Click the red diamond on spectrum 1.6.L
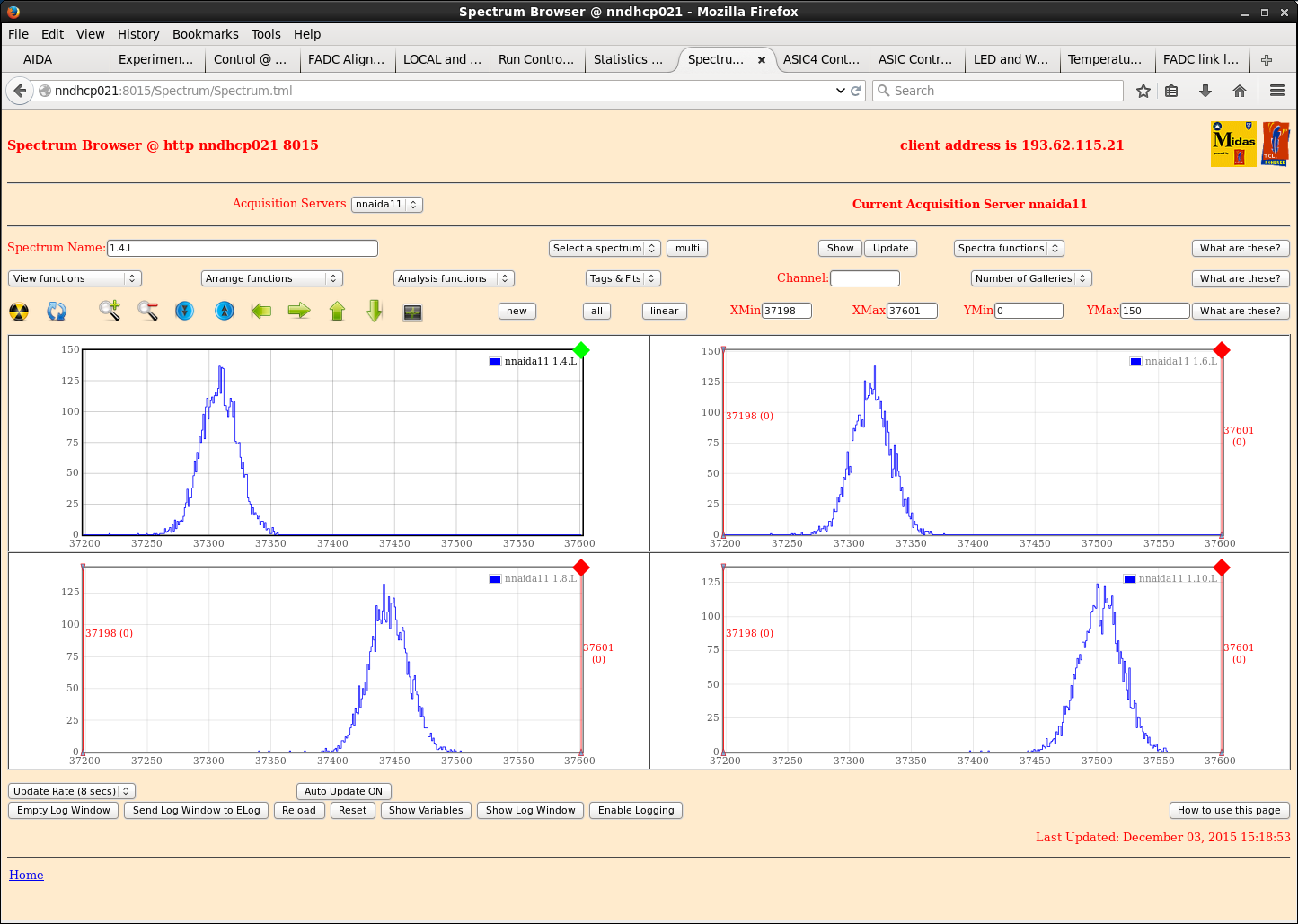This screenshot has width=1298, height=924. click(x=1222, y=350)
